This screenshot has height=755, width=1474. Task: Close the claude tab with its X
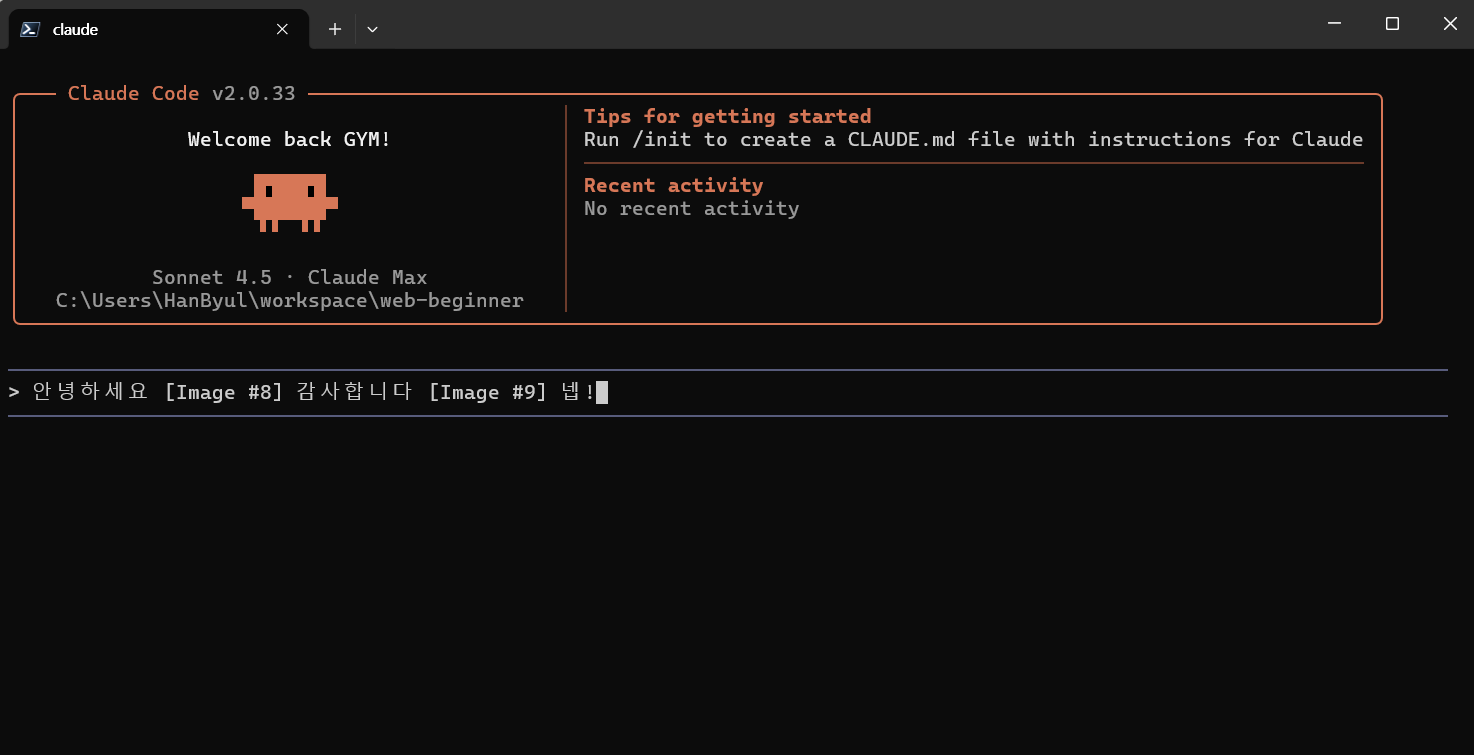(282, 29)
